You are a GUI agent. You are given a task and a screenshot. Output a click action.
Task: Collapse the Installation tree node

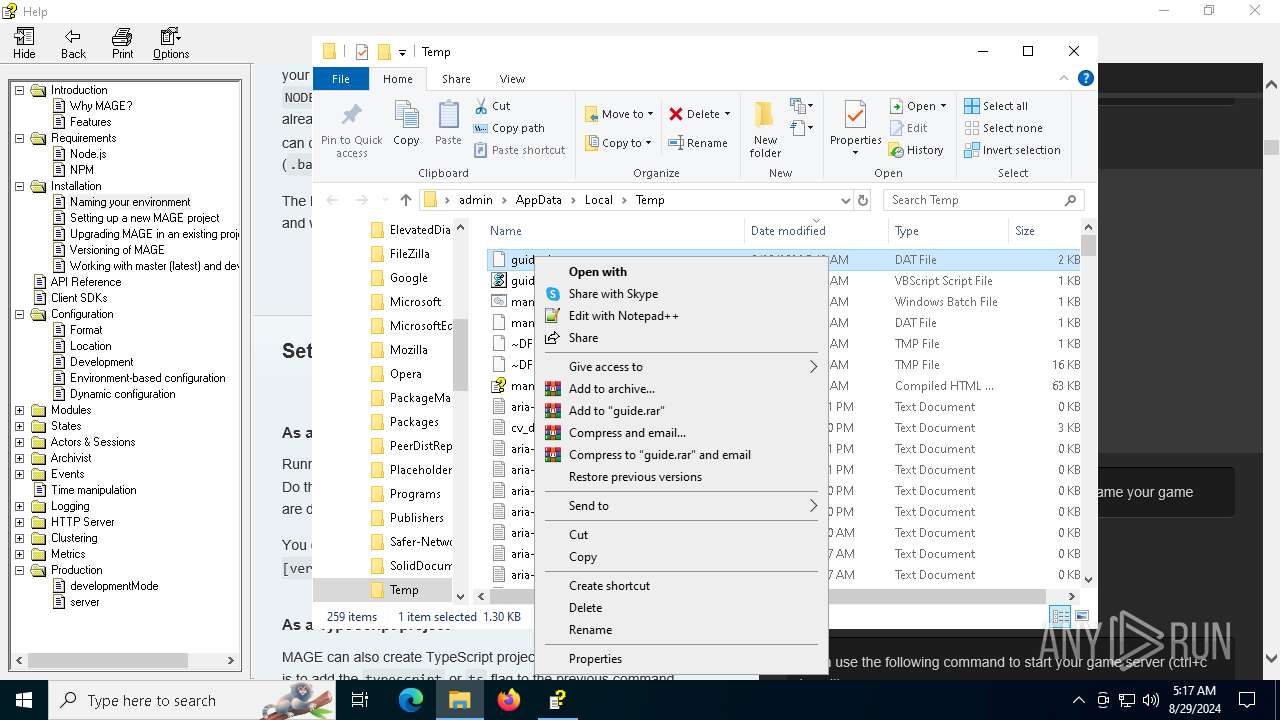click(19, 186)
